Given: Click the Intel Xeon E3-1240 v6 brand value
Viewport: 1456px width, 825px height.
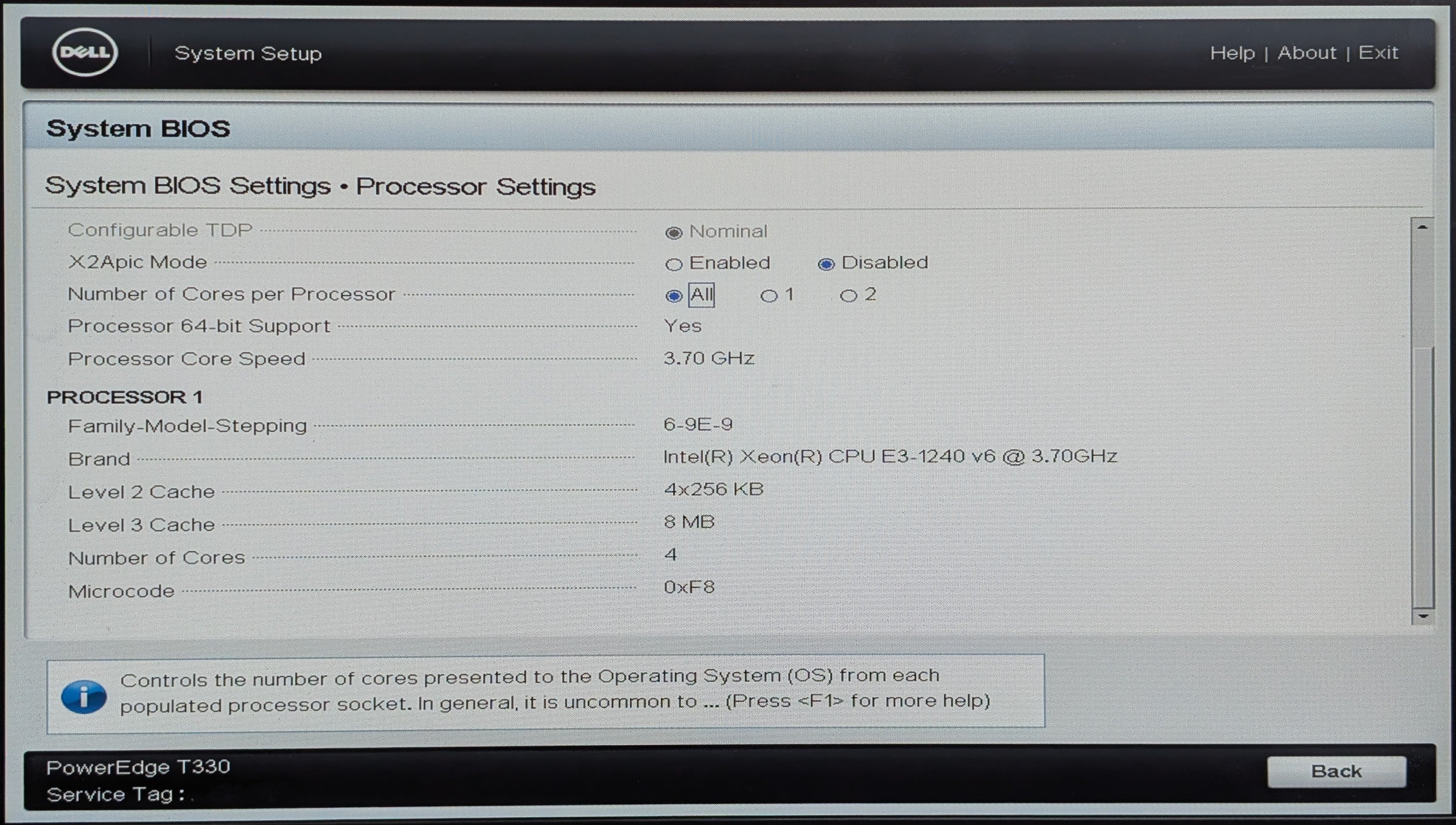Looking at the screenshot, I should [x=890, y=456].
